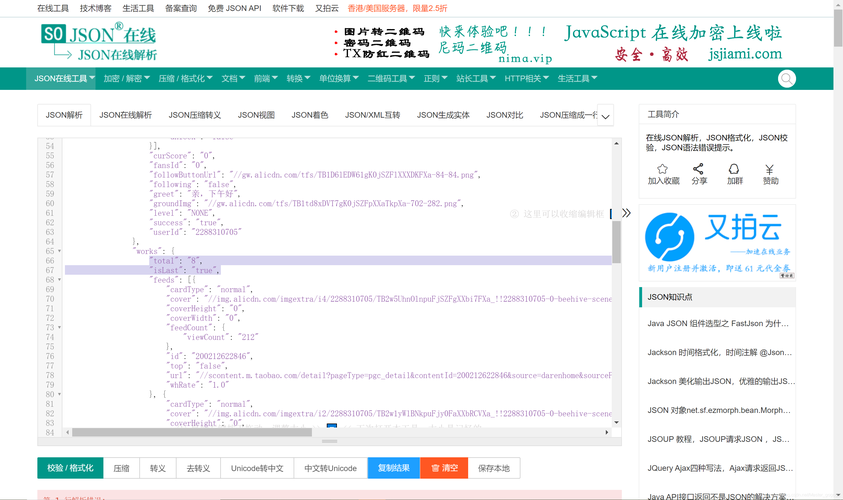The width and height of the screenshot is (843, 500).
Task: Open the 单位换算 dropdown menu
Action: pos(339,78)
